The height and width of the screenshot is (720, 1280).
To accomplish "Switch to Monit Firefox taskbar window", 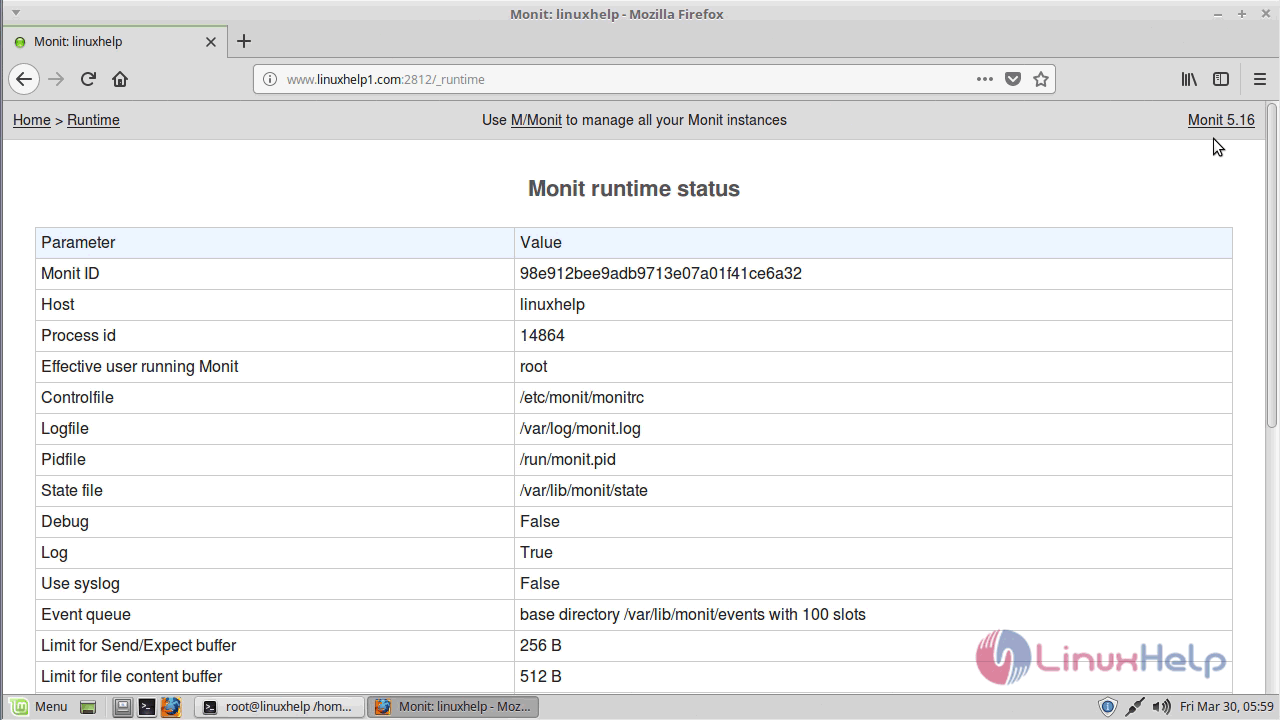I will coord(453,707).
